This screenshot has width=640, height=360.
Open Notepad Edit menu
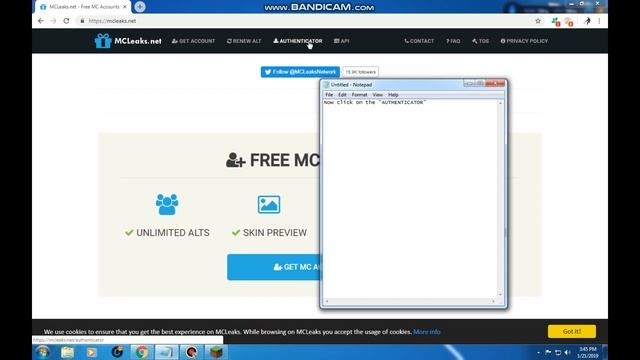click(342, 95)
